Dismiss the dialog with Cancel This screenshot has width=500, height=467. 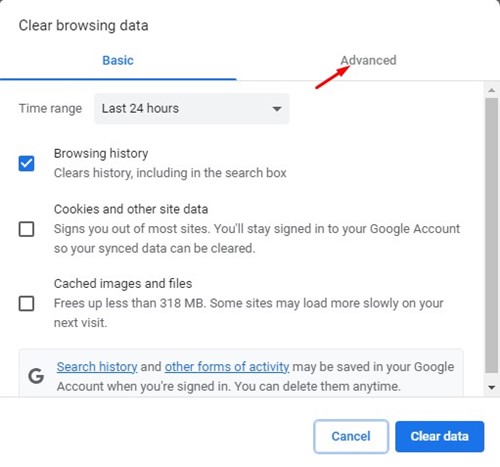coord(351,436)
